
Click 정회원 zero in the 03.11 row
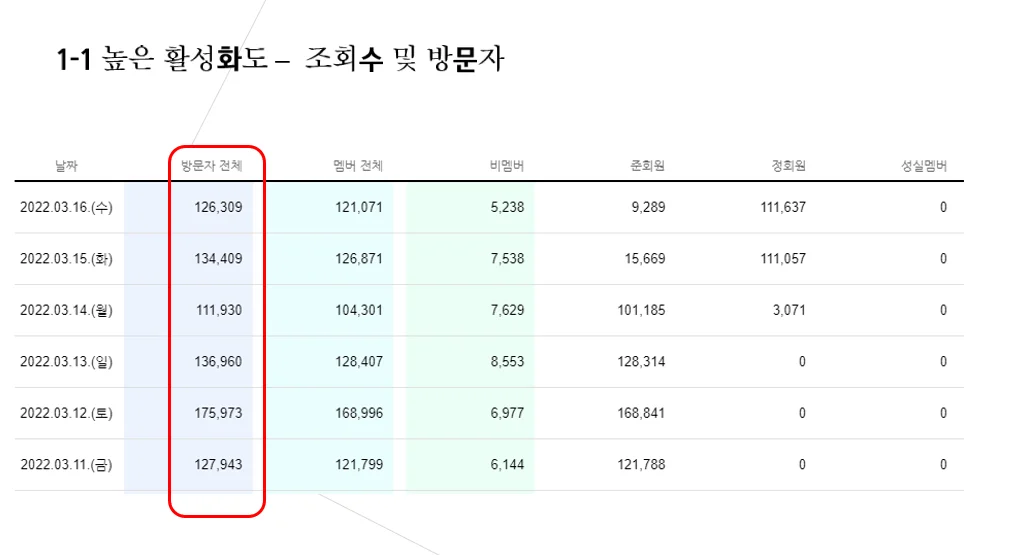coord(802,465)
